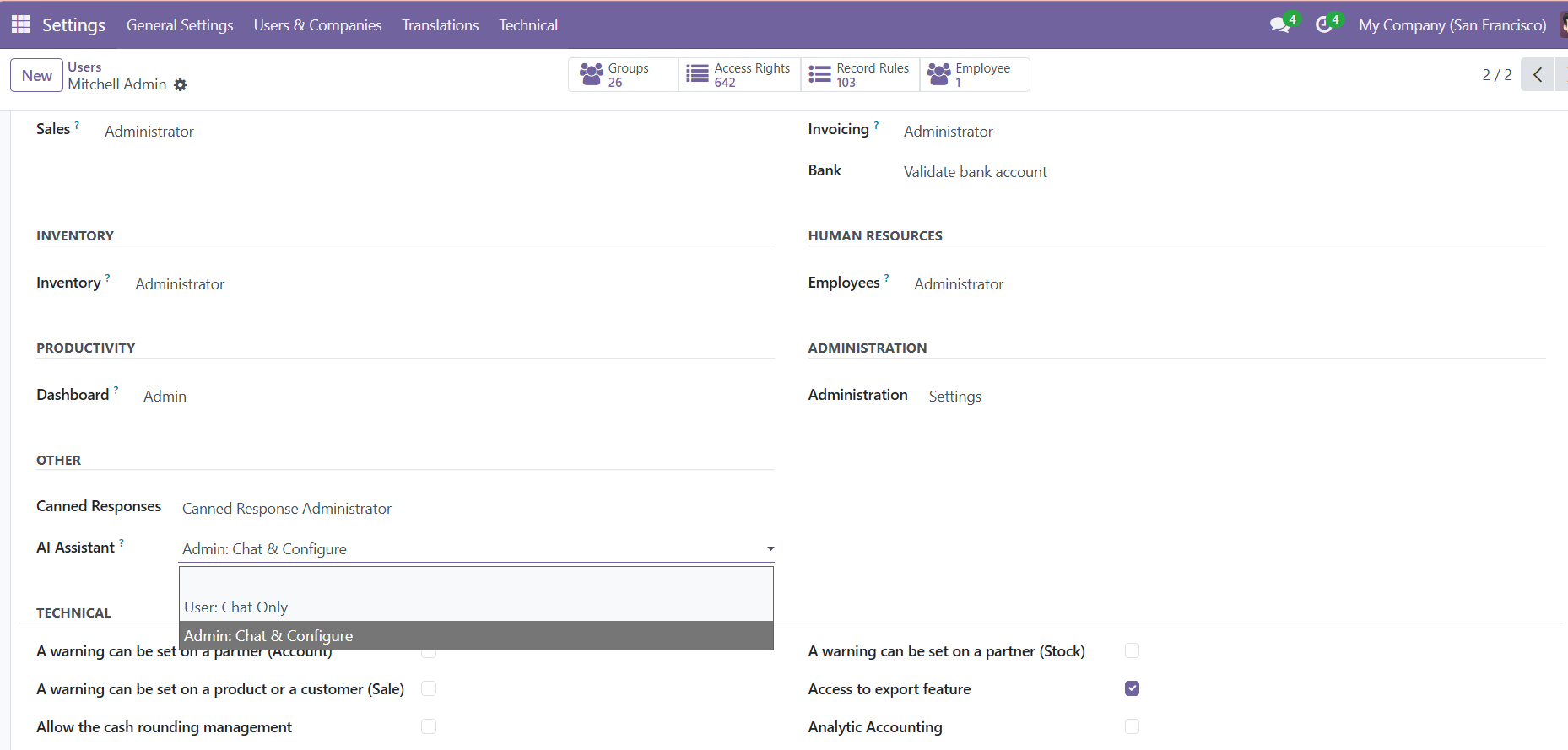Open the chat messages icon
The width and height of the screenshot is (1568, 750).
coord(1279,25)
